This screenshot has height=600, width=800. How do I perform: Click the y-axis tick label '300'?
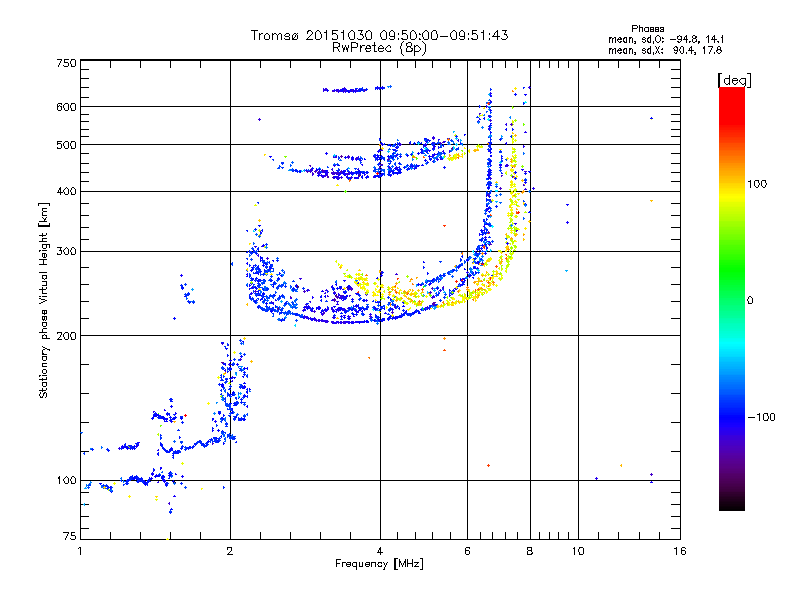66,252
